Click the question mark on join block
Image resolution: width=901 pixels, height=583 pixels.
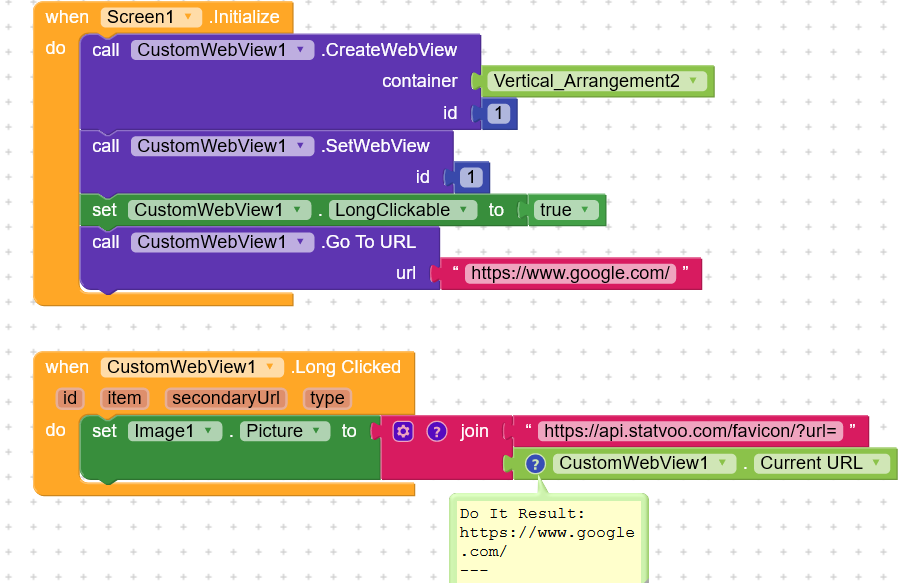pyautogui.click(x=437, y=431)
